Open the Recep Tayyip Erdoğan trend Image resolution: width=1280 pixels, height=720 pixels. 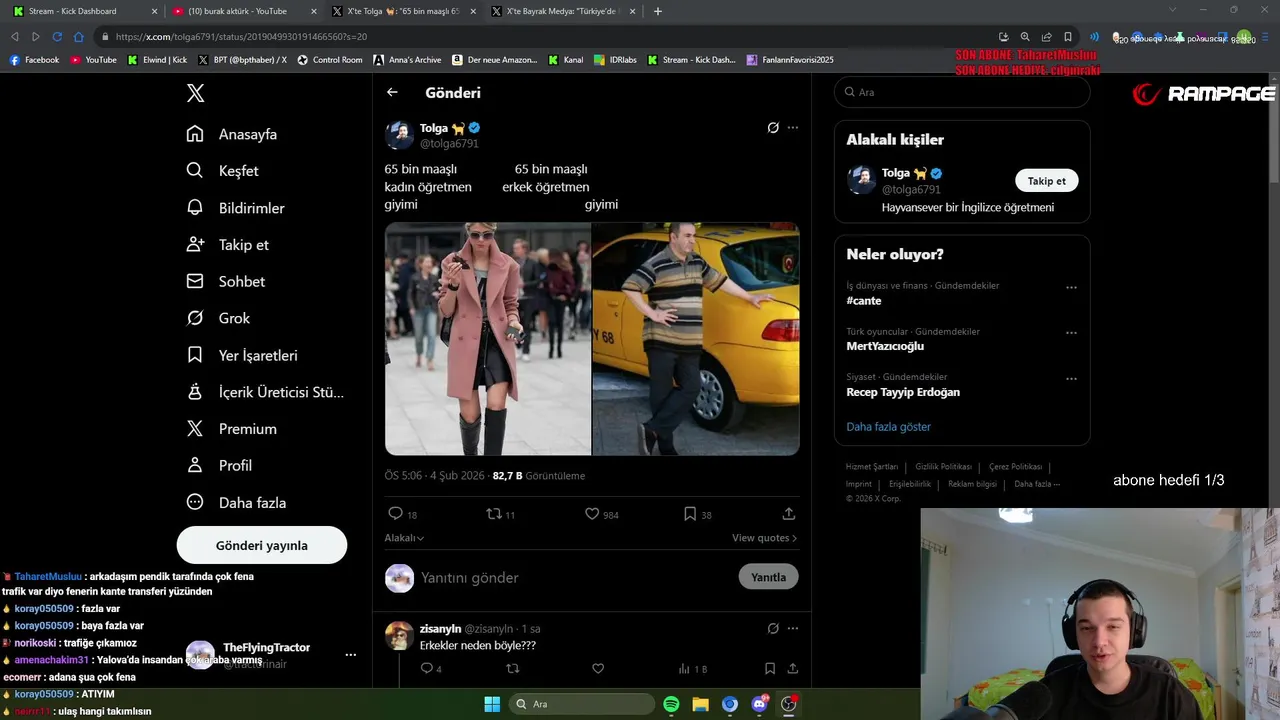click(x=903, y=392)
